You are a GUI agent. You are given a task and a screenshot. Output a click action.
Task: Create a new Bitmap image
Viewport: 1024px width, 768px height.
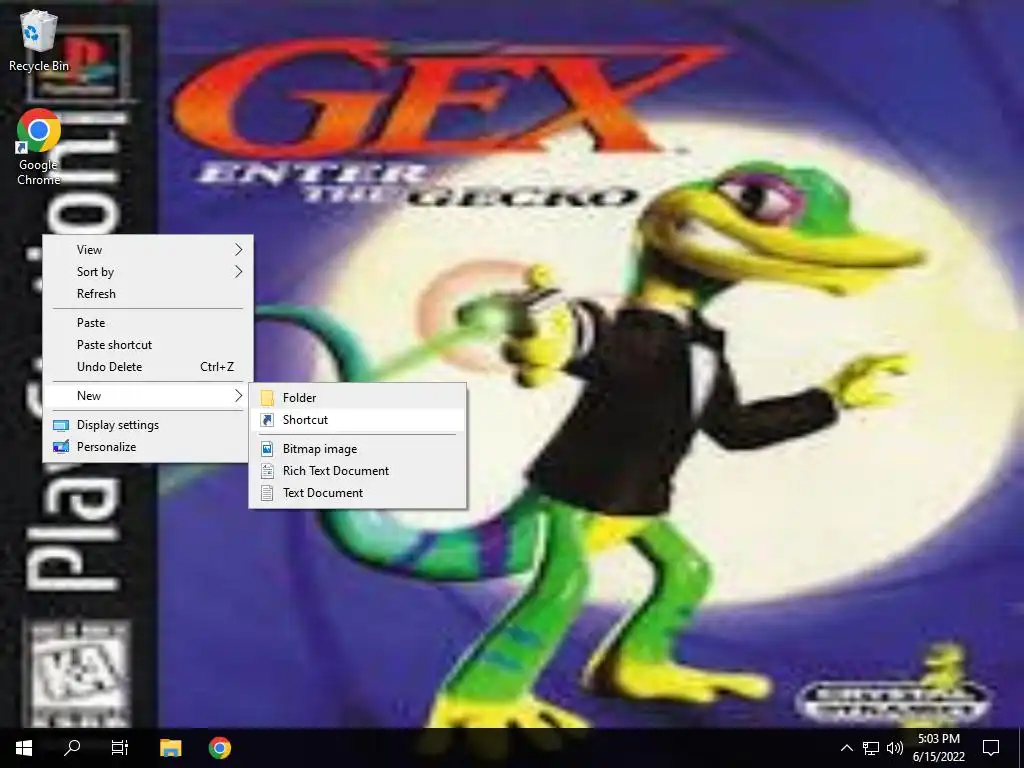pos(358,449)
